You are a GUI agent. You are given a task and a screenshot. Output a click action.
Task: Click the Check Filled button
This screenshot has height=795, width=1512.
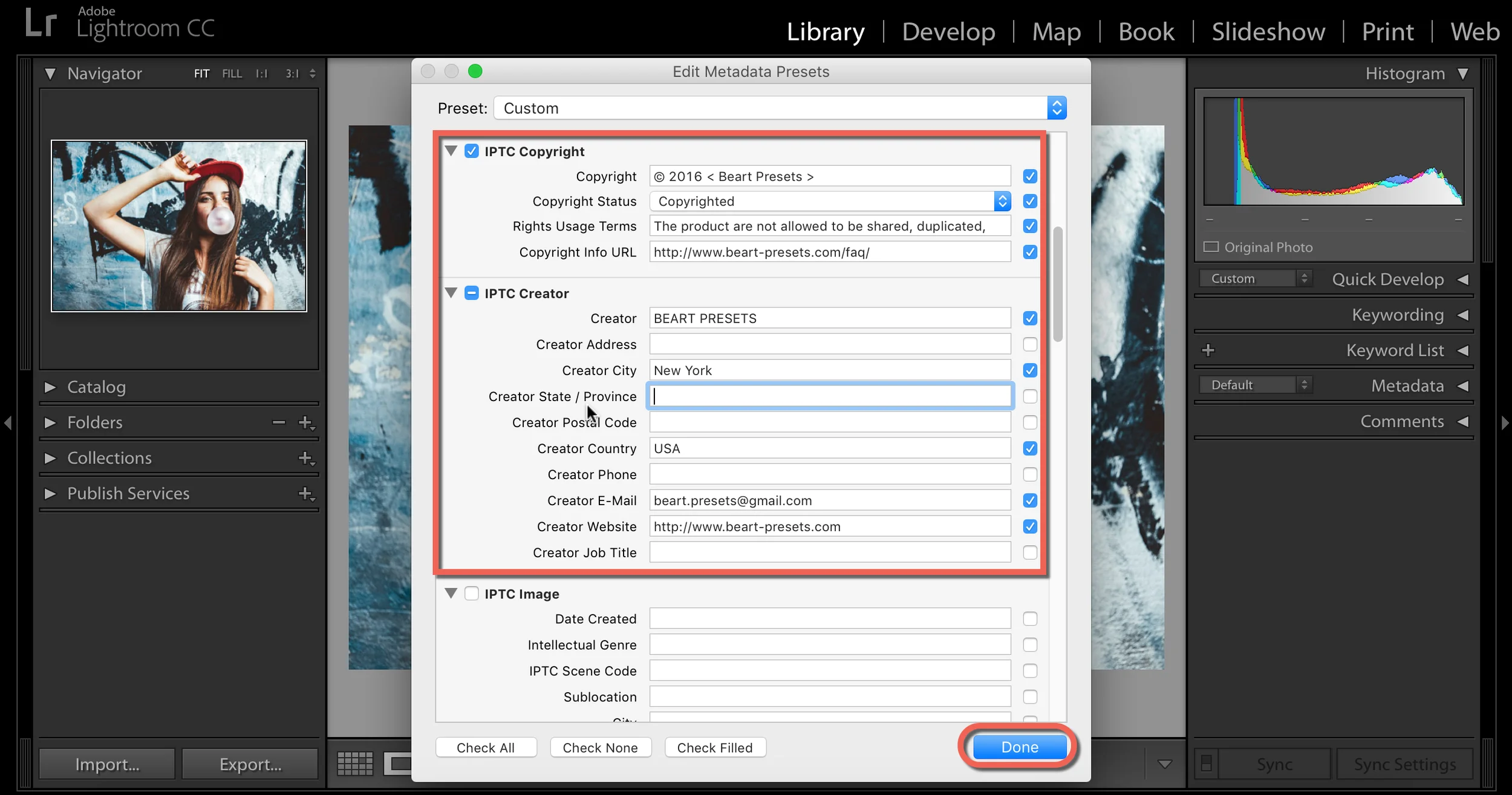tap(715, 748)
